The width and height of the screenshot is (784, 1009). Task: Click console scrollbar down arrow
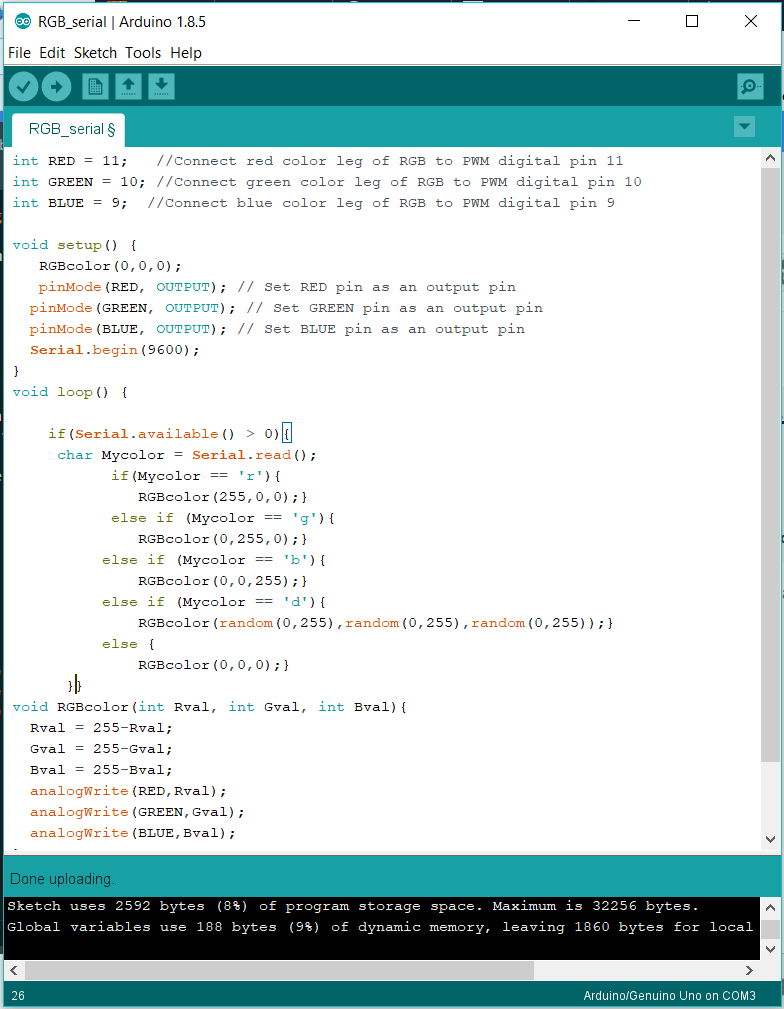click(x=770, y=949)
